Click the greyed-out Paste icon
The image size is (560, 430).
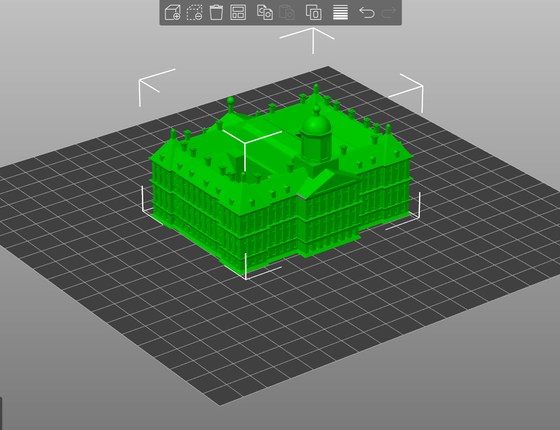pos(286,12)
